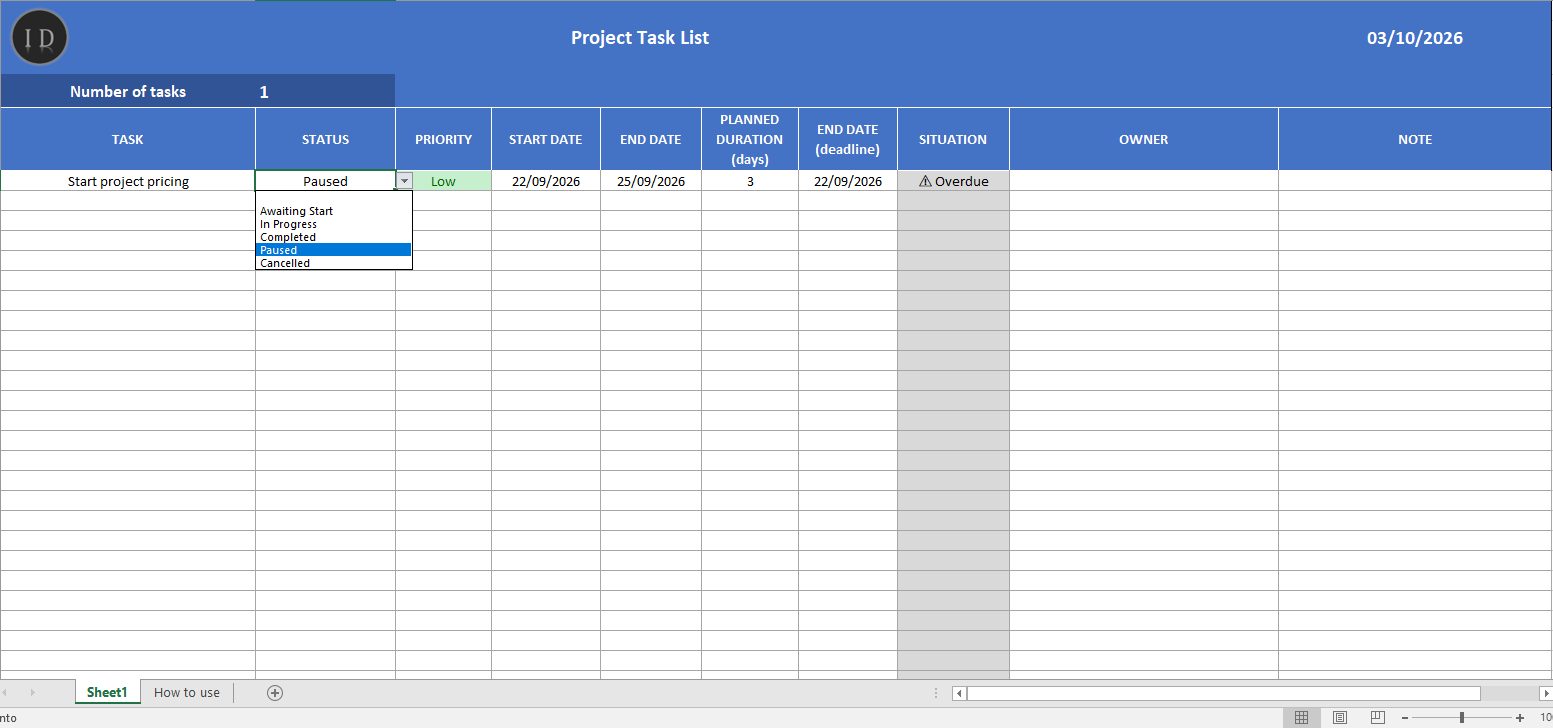Click the PRIORITY column header
The width and height of the screenshot is (1553, 728).
pos(443,139)
